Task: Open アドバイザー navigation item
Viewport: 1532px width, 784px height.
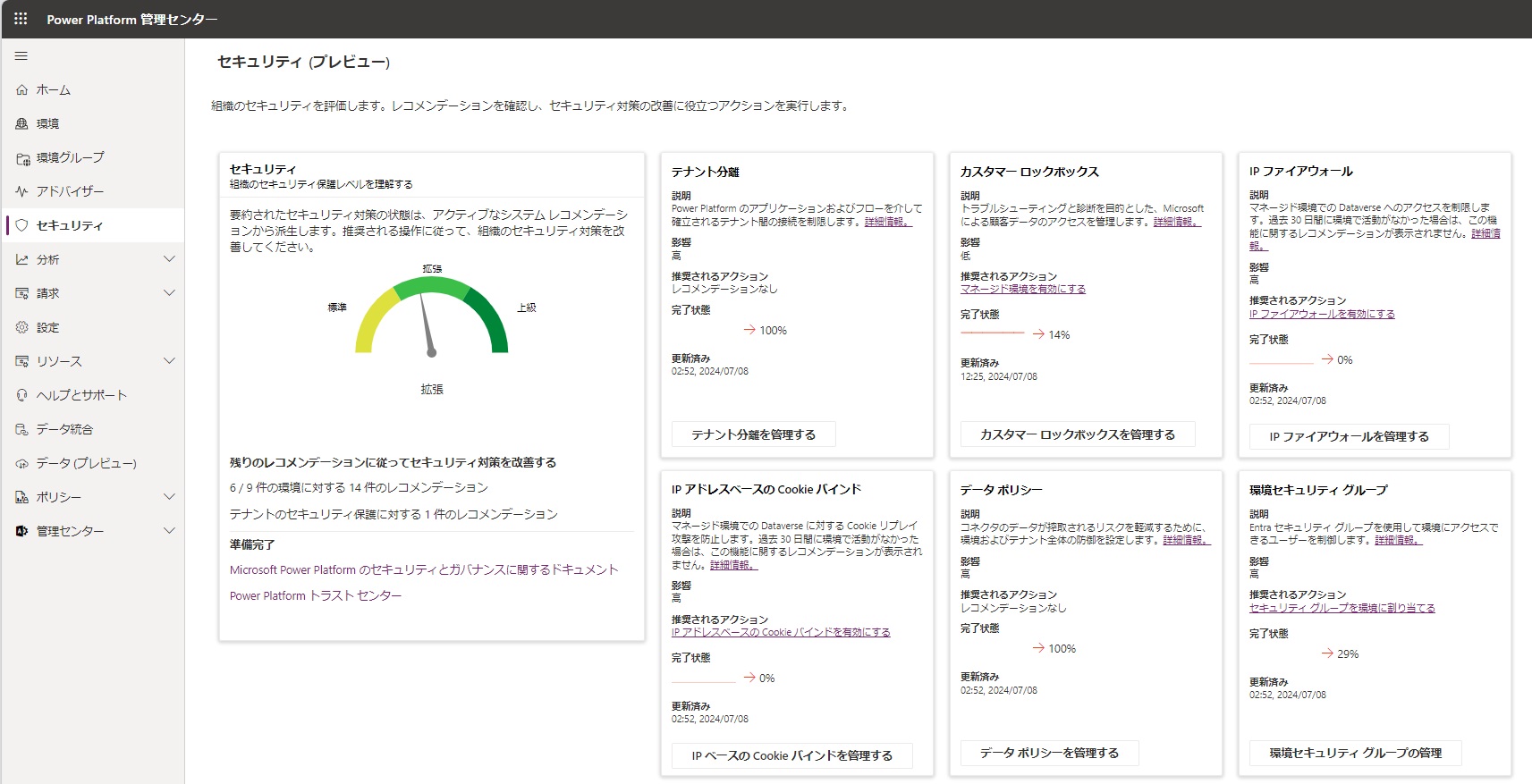Action: (93, 191)
